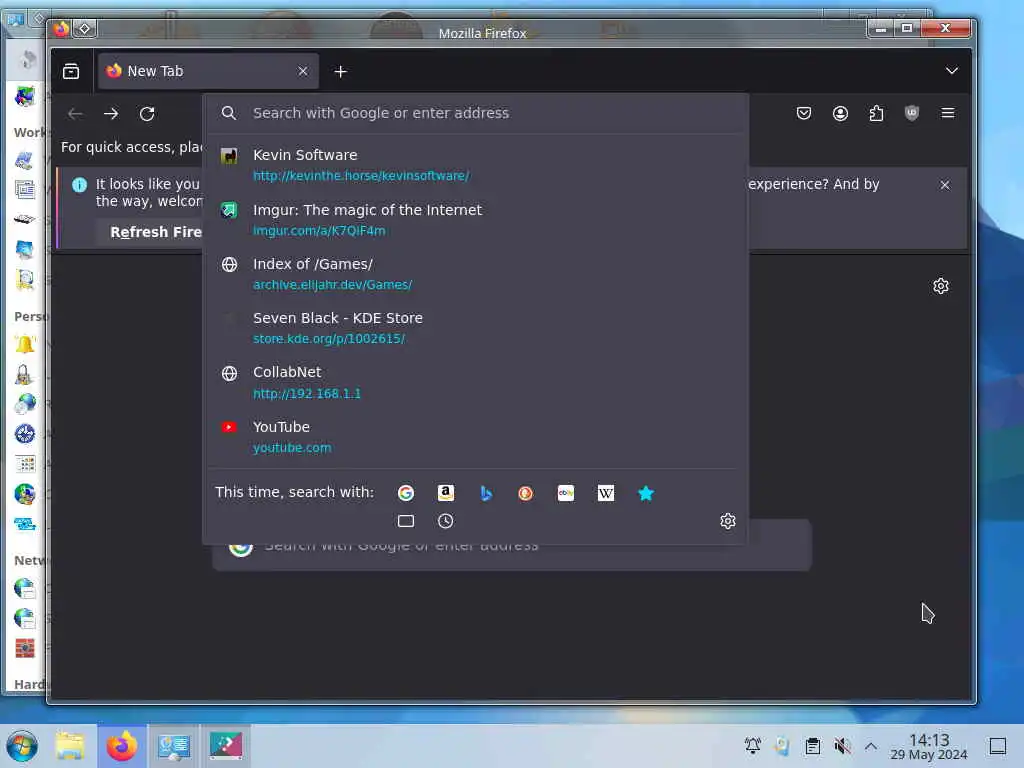Click Firefox icon in the taskbar
Viewport: 1024px width, 768px height.
coord(122,746)
